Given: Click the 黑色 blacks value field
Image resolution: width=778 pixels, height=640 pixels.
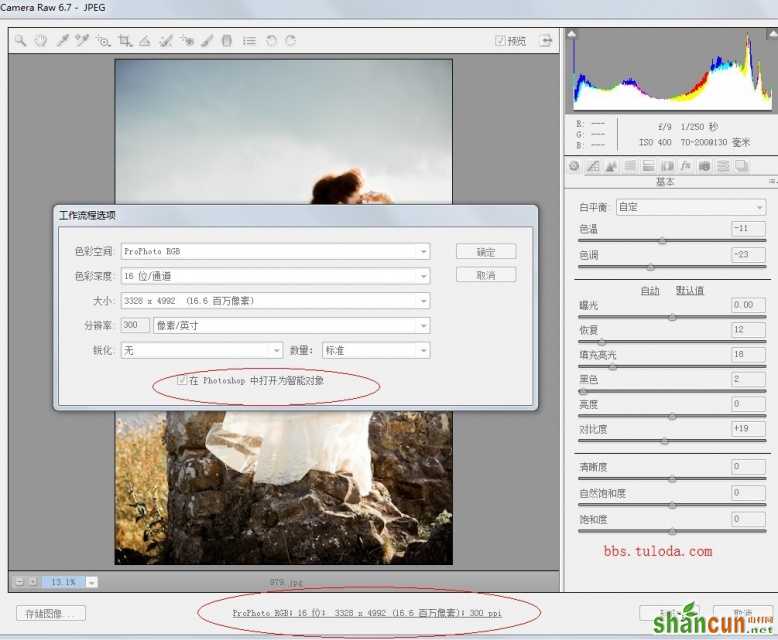Looking at the screenshot, I should click(748, 379).
